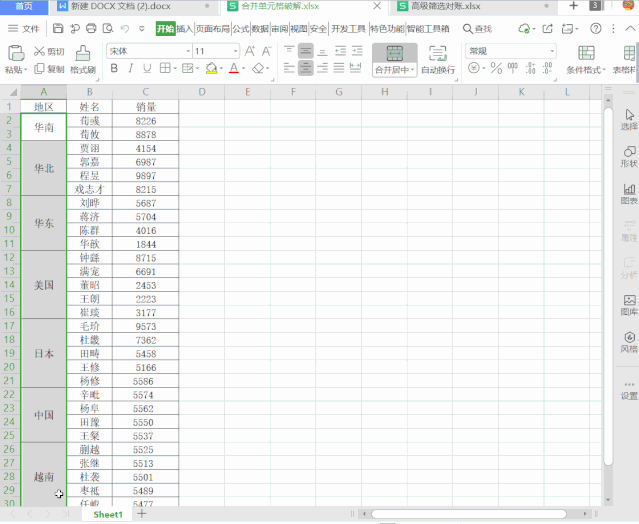Open font size dropdown 11
The image size is (639, 524).
[x=236, y=51]
